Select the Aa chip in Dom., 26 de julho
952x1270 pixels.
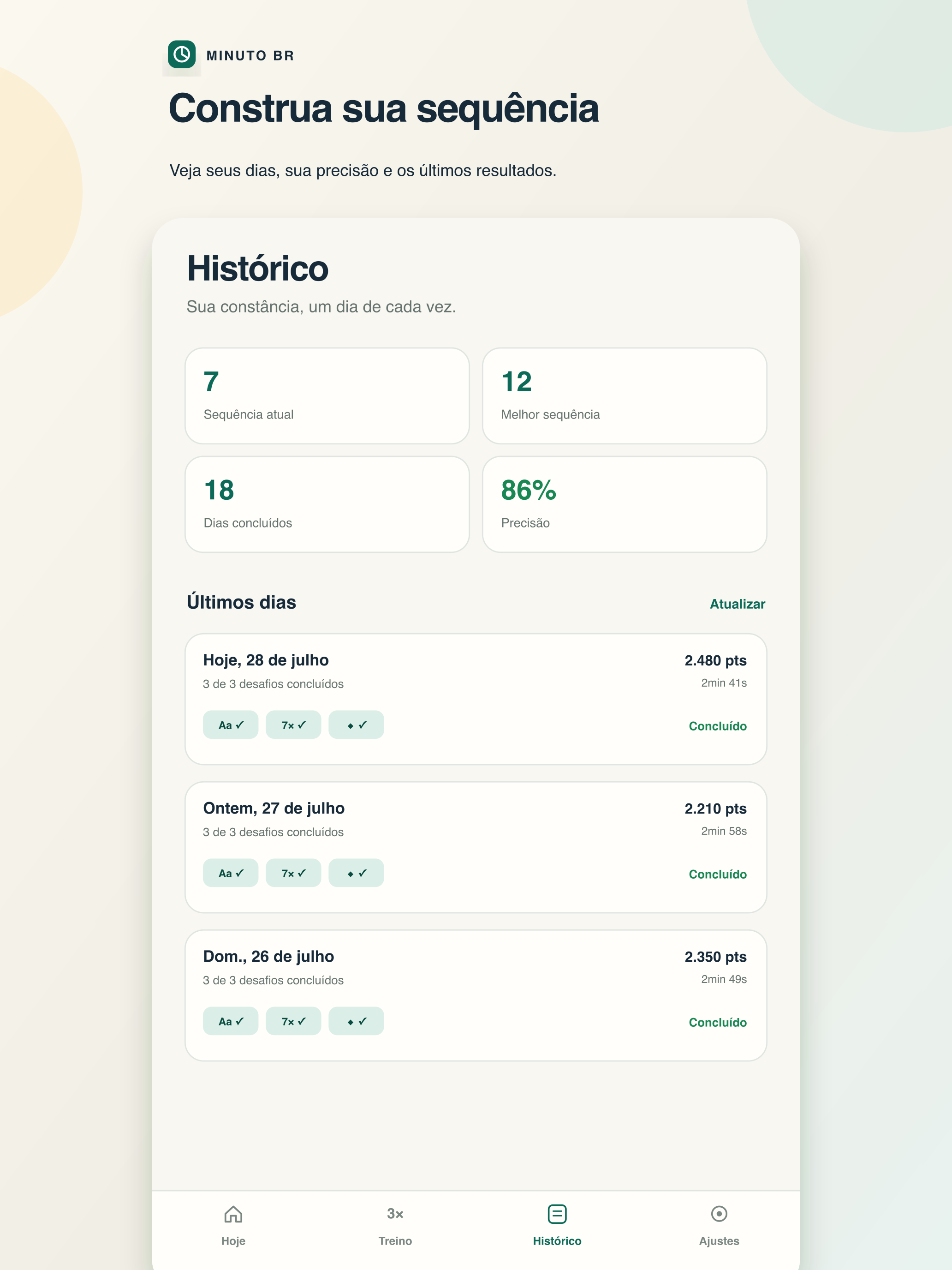[231, 1021]
